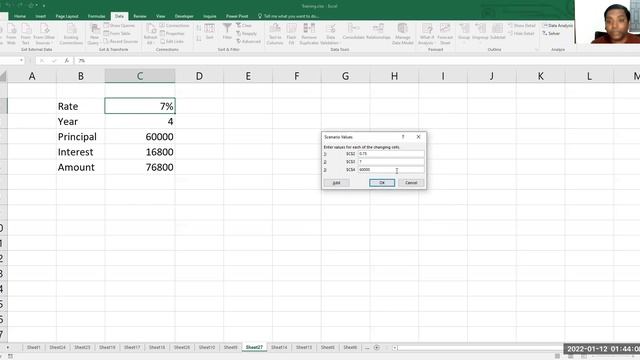The height and width of the screenshot is (360, 640).
Task: Click the Subtotal icon
Action: [497, 31]
